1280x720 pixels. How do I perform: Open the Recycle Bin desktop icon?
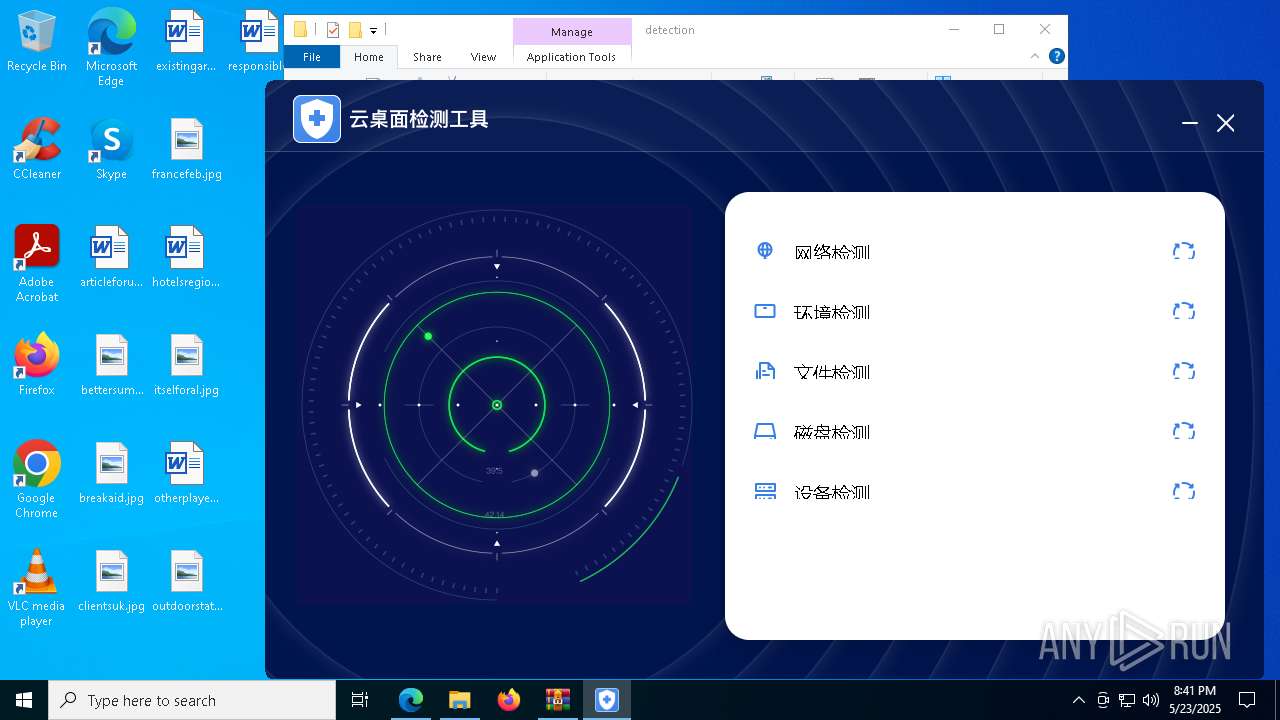[x=37, y=41]
